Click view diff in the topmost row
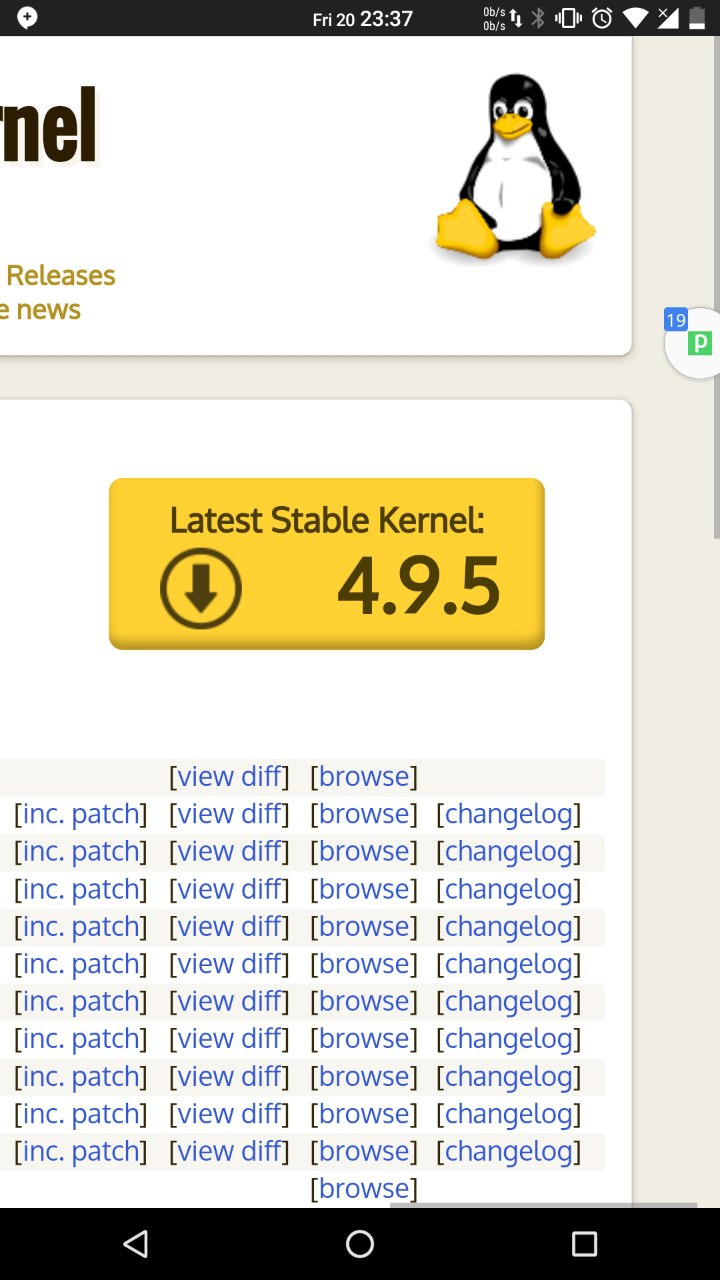The width and height of the screenshot is (720, 1280). pyautogui.click(x=229, y=776)
